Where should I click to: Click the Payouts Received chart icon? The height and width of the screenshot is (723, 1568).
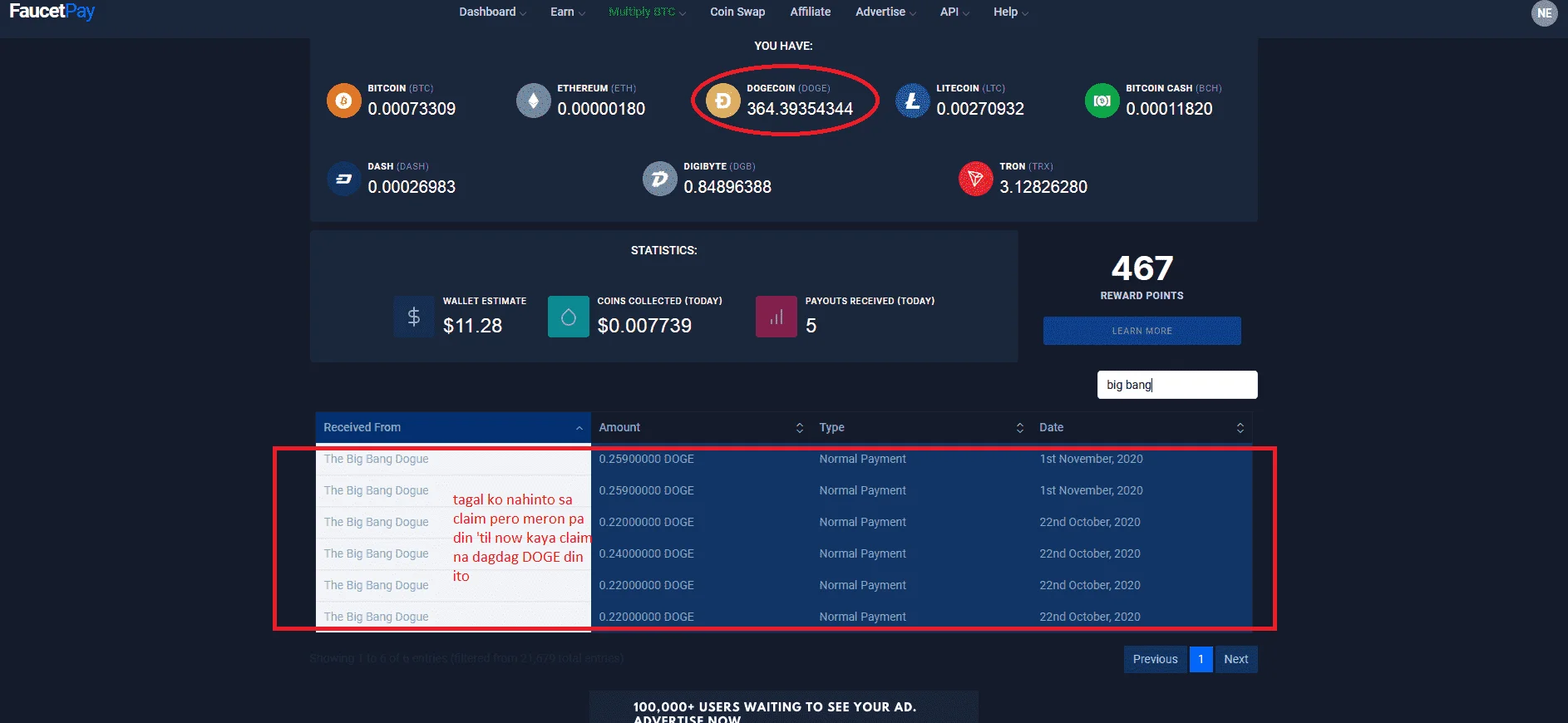(x=777, y=317)
